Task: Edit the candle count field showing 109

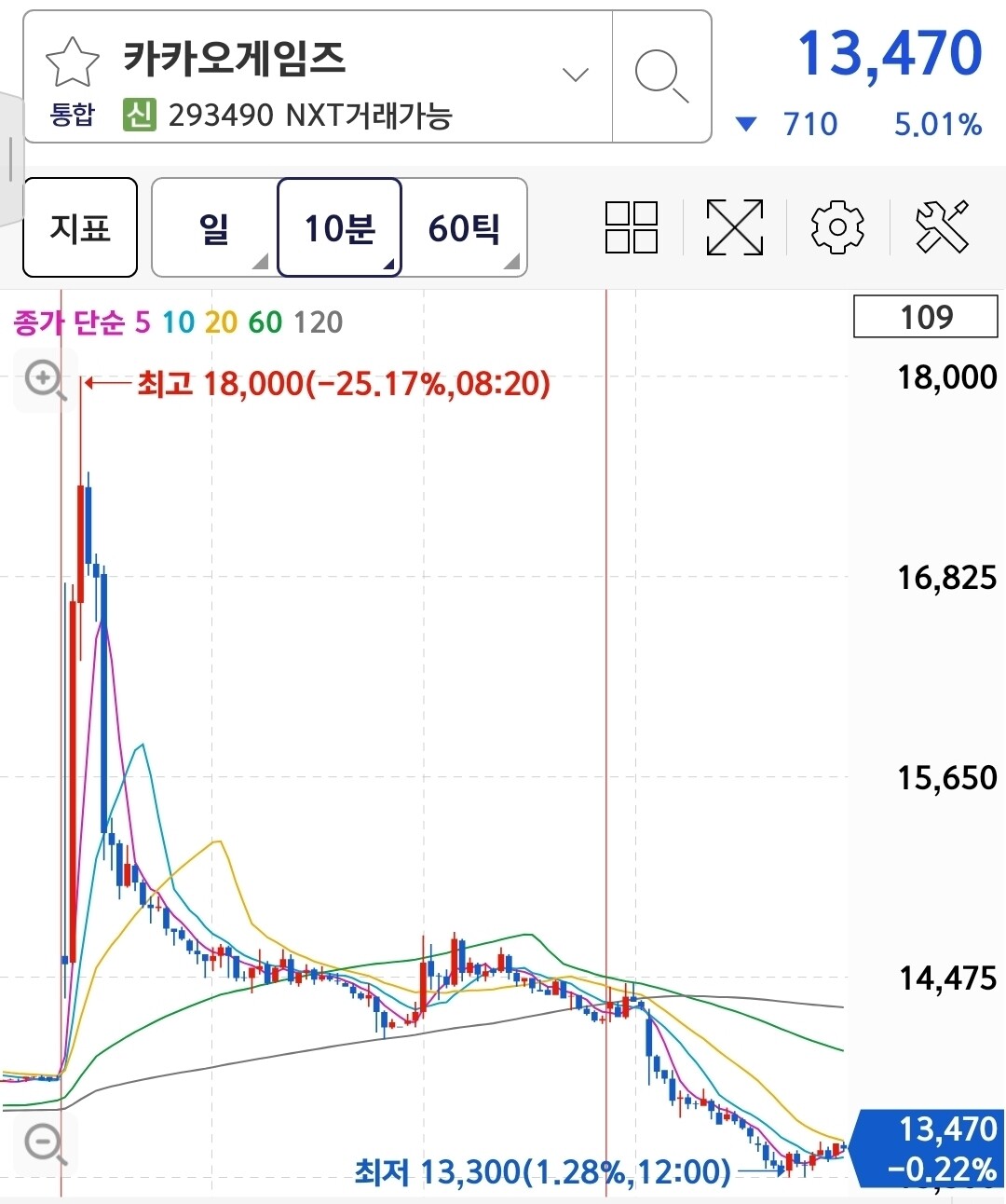Action: pos(926,317)
